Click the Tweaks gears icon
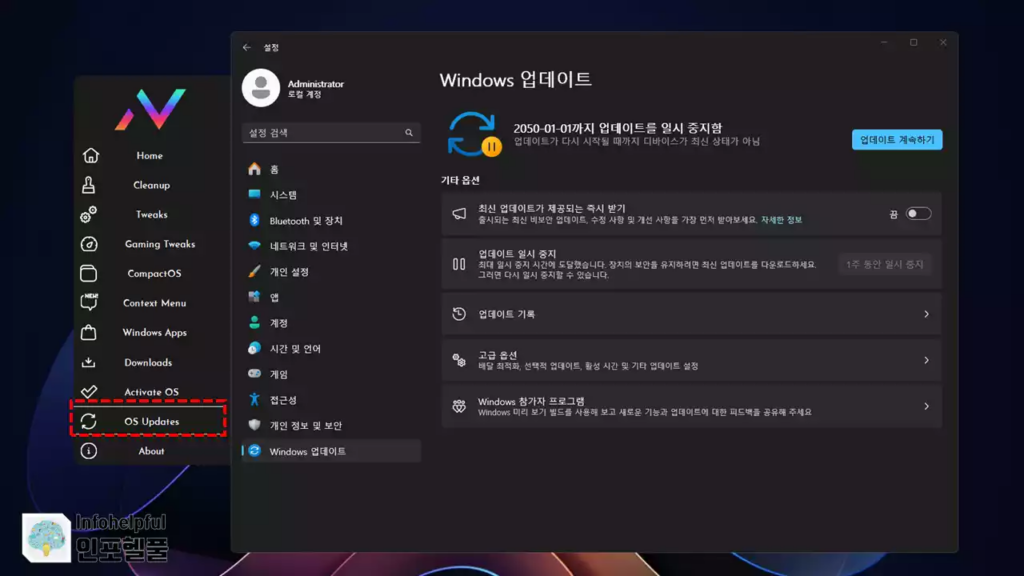This screenshot has height=576, width=1024. point(89,214)
